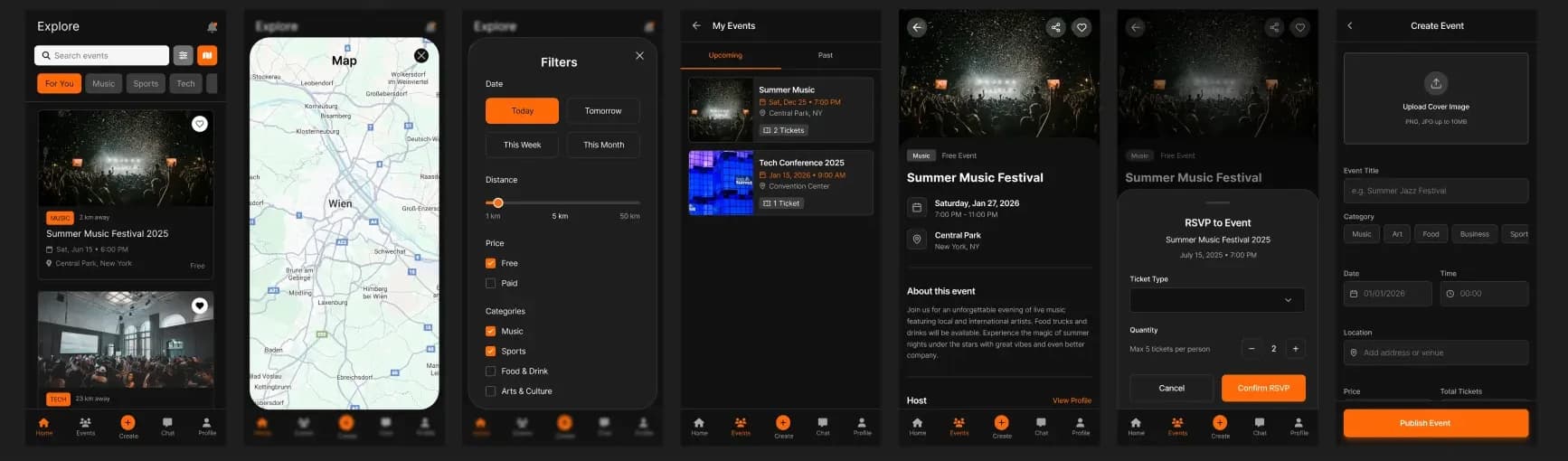Open Chat in Explore screen's bottom bar
The image size is (1568, 461).
point(167,427)
